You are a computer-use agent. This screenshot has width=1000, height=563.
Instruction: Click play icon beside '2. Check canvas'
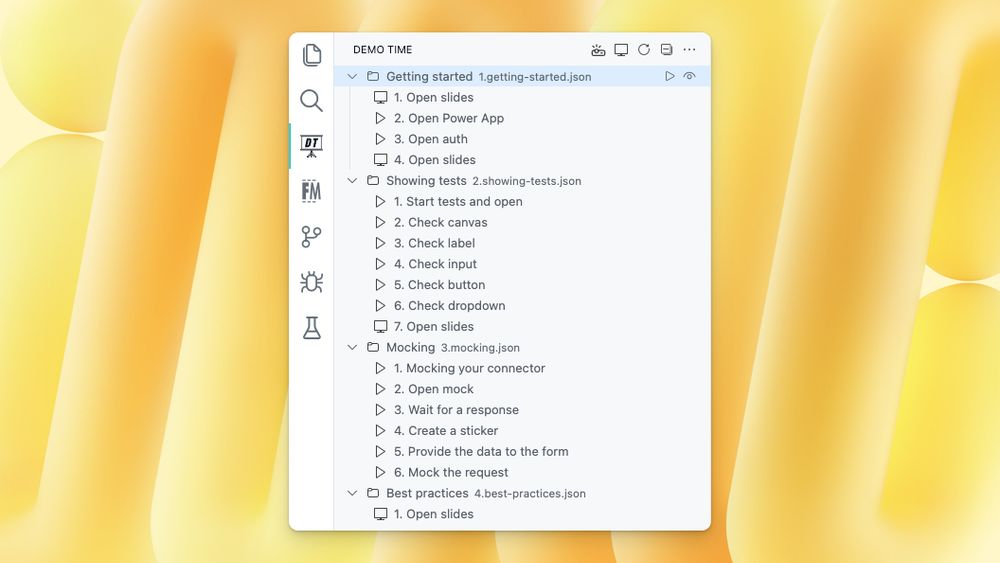[381, 223]
